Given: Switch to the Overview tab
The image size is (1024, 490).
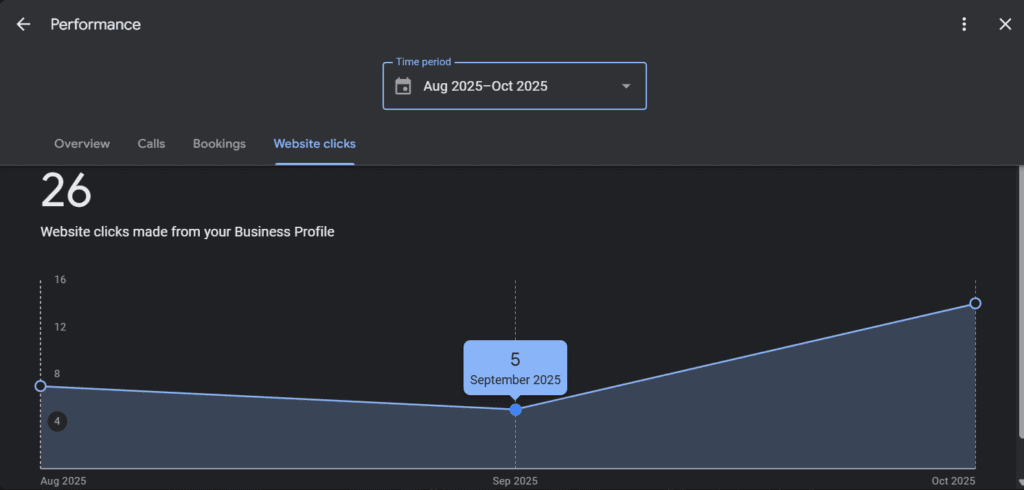Looking at the screenshot, I should [82, 144].
